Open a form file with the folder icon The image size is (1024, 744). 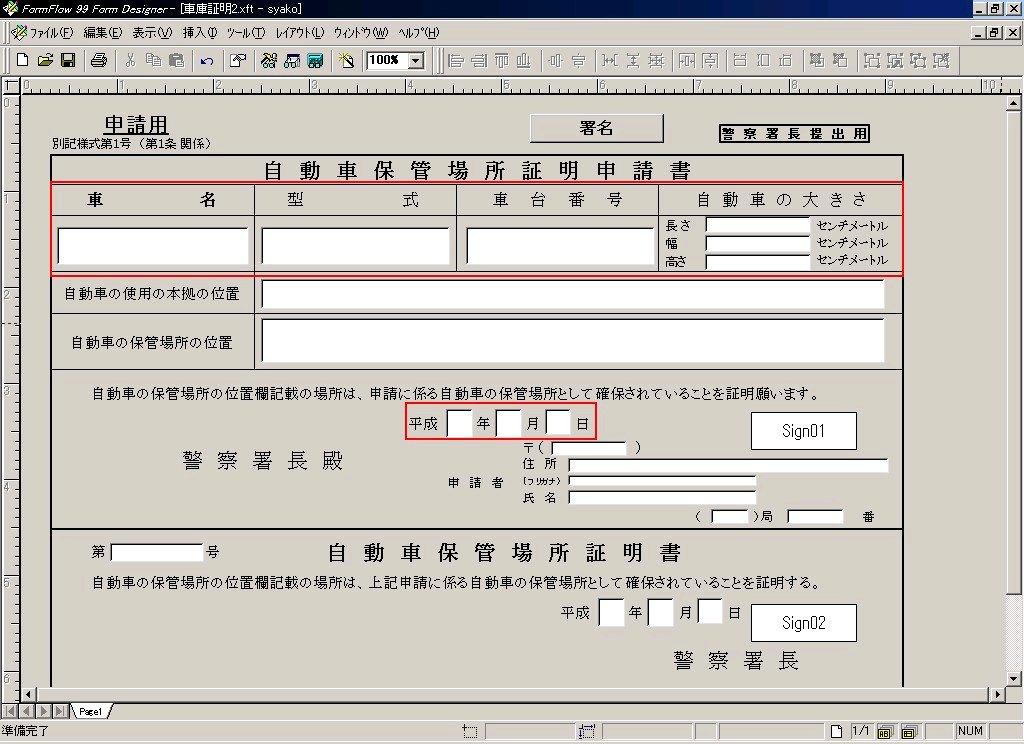click(45, 61)
